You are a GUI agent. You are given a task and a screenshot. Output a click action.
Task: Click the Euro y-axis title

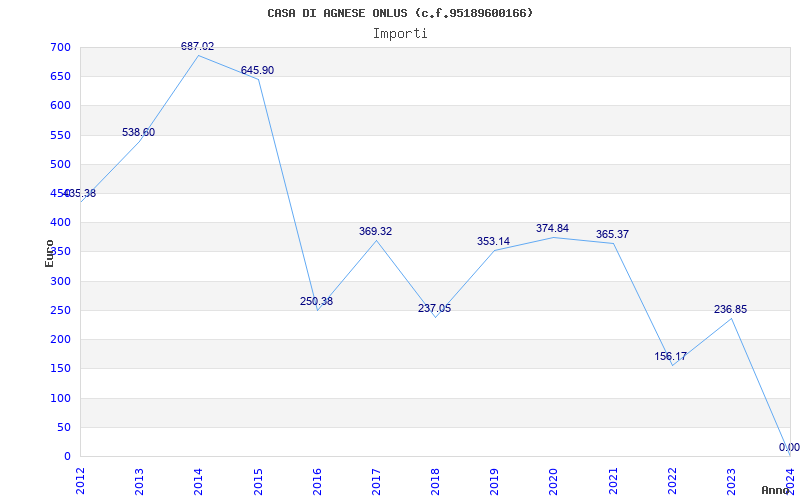click(x=49, y=253)
